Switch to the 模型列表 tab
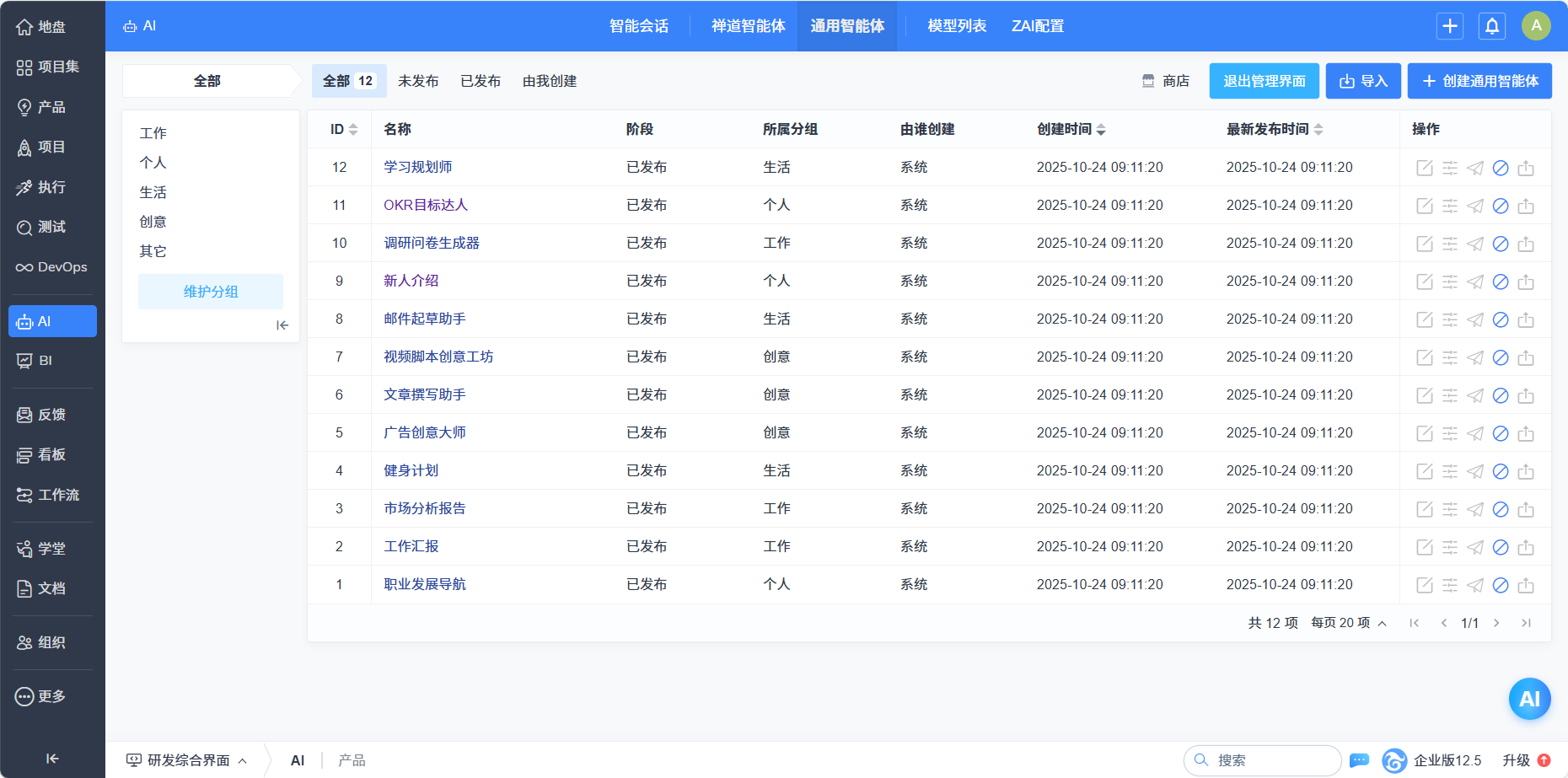This screenshot has width=1568, height=778. pyautogui.click(x=956, y=26)
